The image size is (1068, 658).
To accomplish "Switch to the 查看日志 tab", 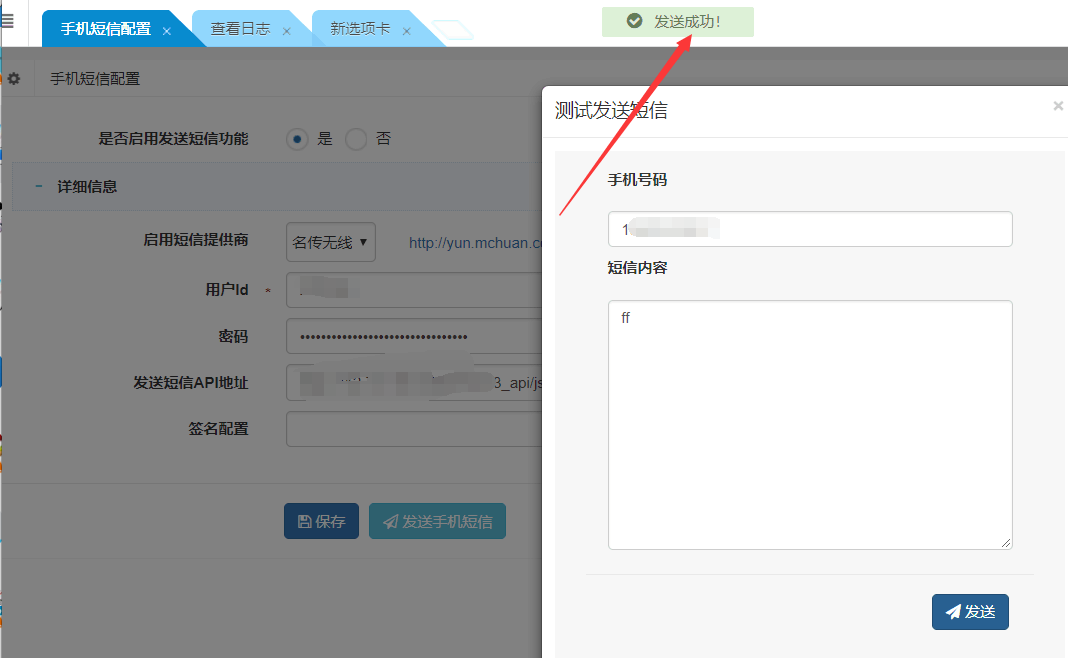I will coord(240,29).
